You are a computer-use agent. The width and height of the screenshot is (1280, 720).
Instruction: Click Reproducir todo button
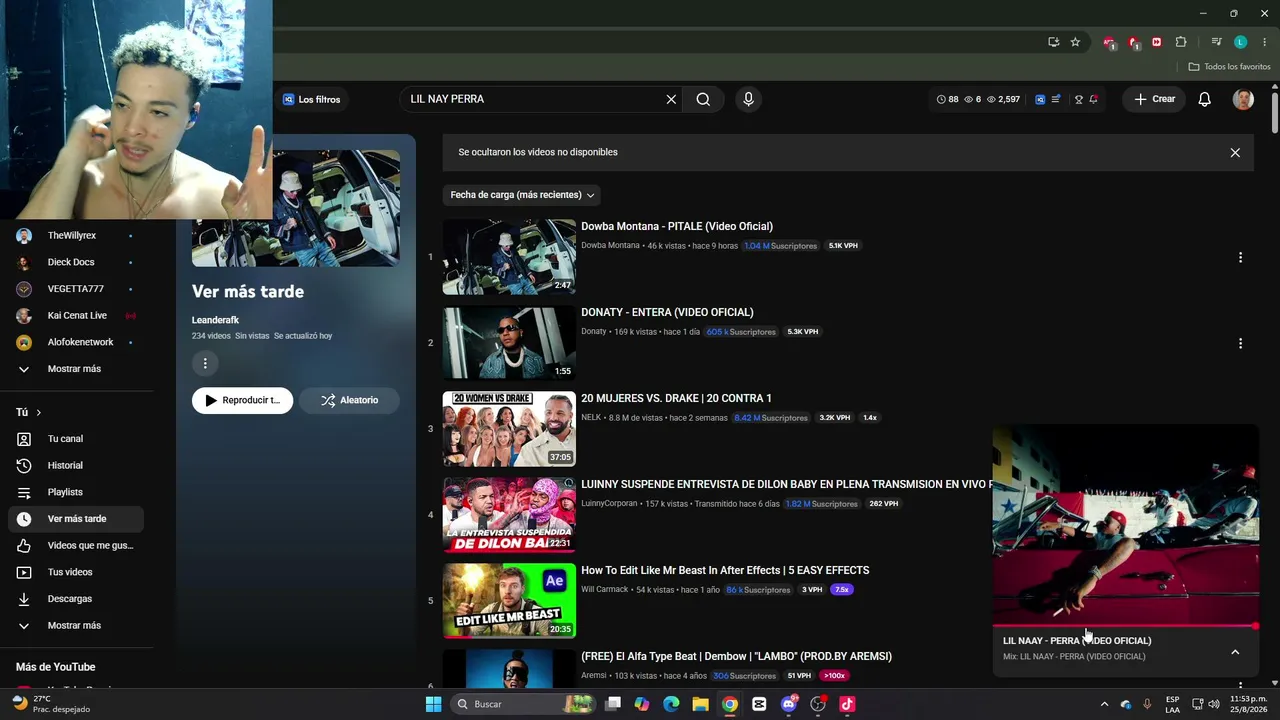coord(243,400)
